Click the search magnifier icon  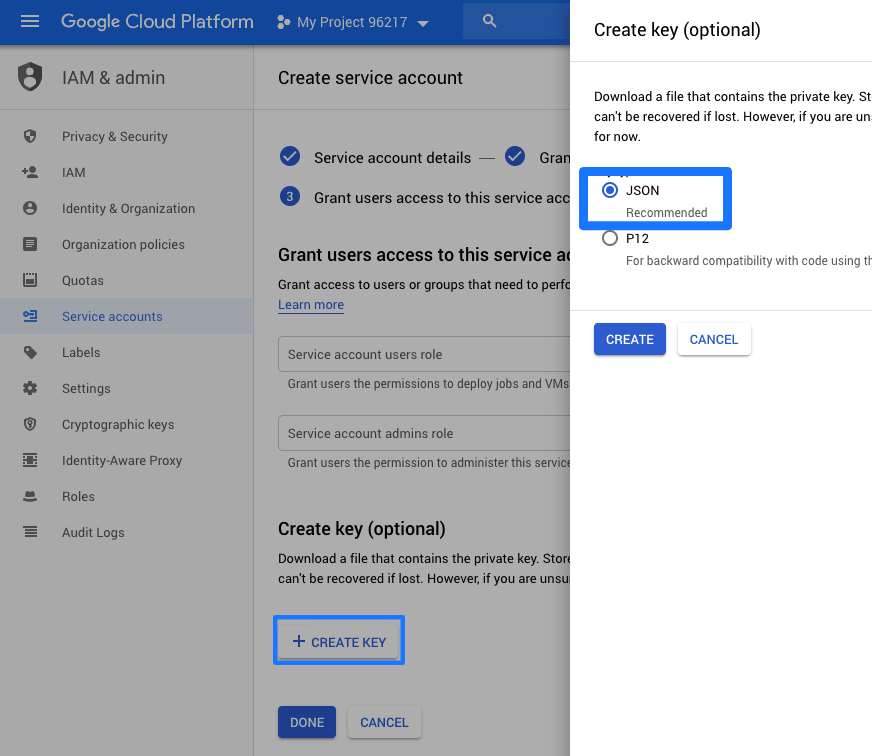(489, 21)
